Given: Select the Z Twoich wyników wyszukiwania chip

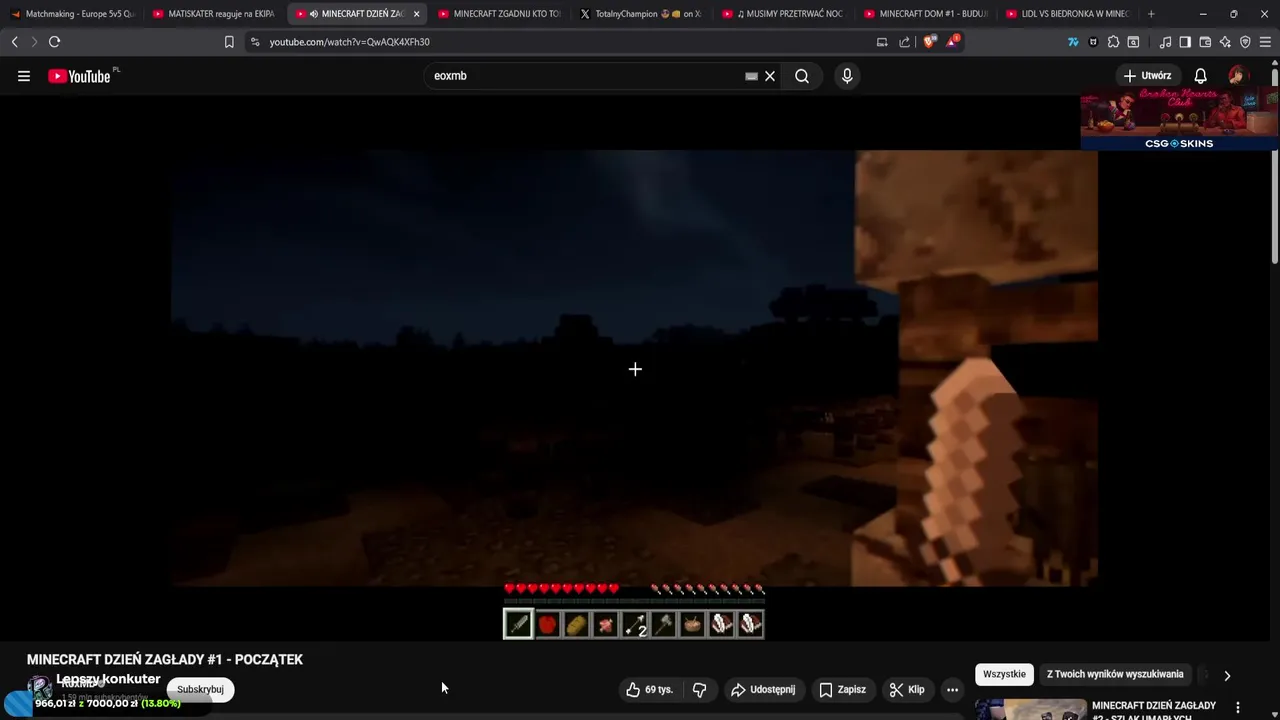Looking at the screenshot, I should [x=1115, y=674].
